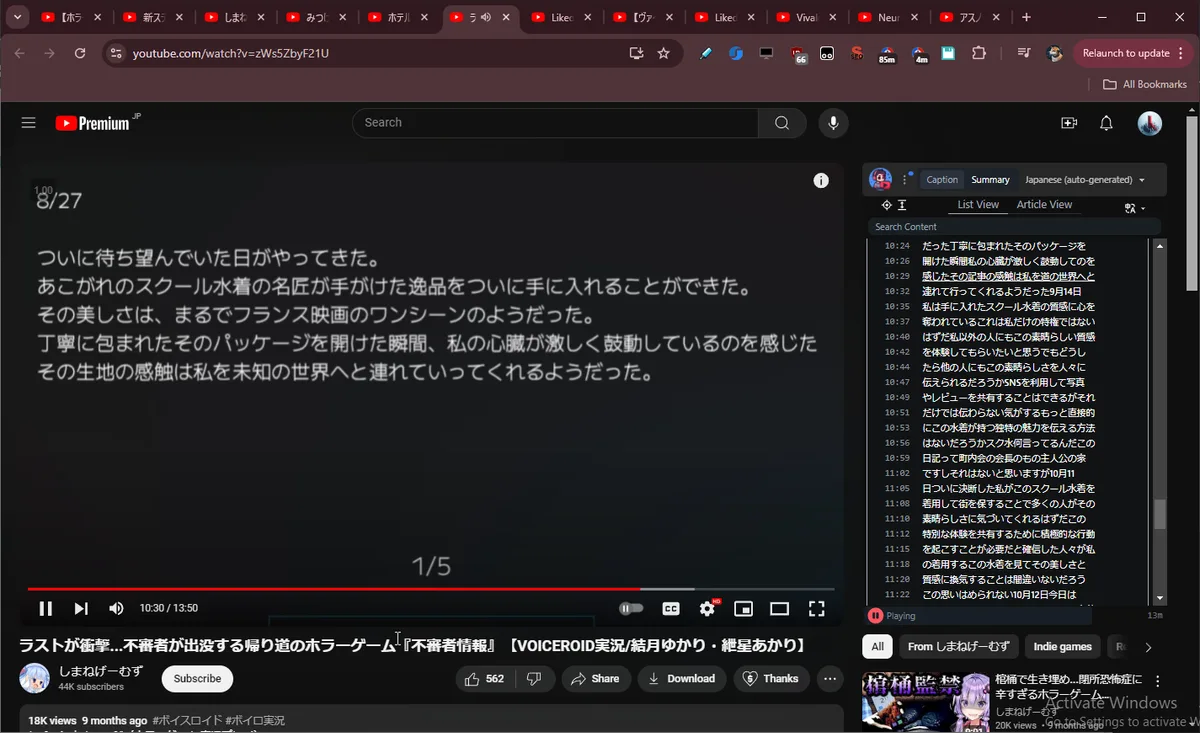This screenshot has width=1200, height=733.
Task: Skip to the next video
Action: point(81,608)
